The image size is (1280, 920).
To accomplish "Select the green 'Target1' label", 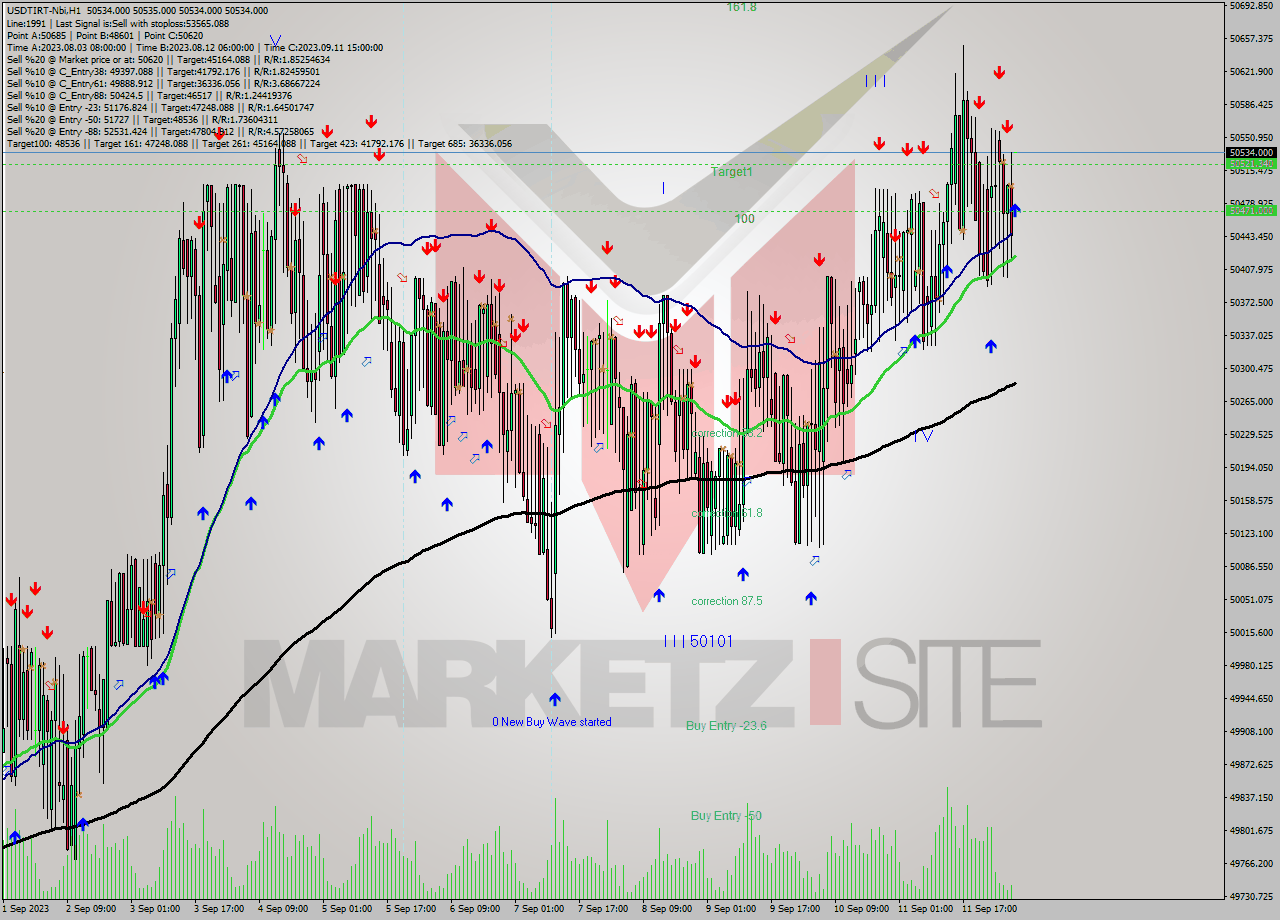I will (x=731, y=172).
